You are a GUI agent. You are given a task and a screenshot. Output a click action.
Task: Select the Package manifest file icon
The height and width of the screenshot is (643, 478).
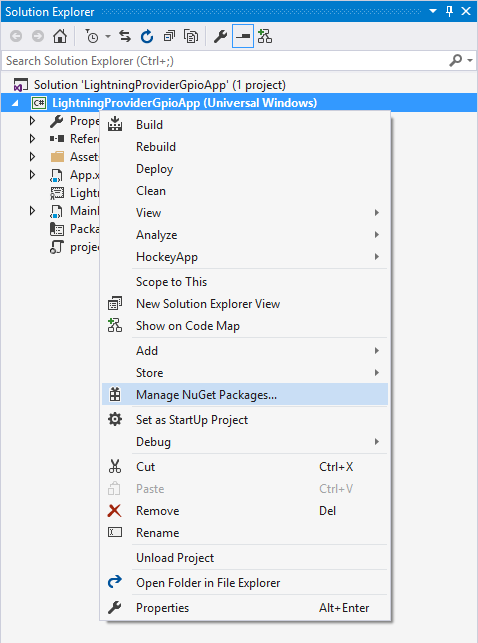57,229
